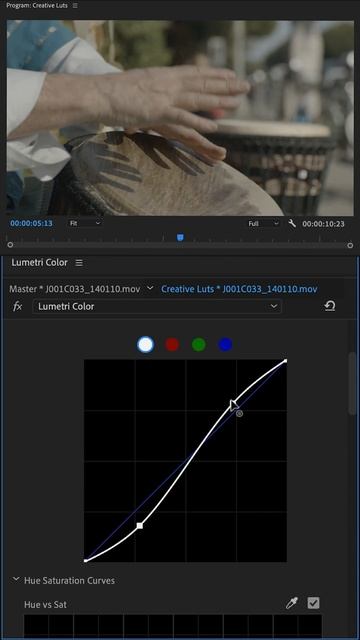The image size is (360, 640).
Task: Collapse the Hue Saturation Curves section
Action: click(16, 579)
